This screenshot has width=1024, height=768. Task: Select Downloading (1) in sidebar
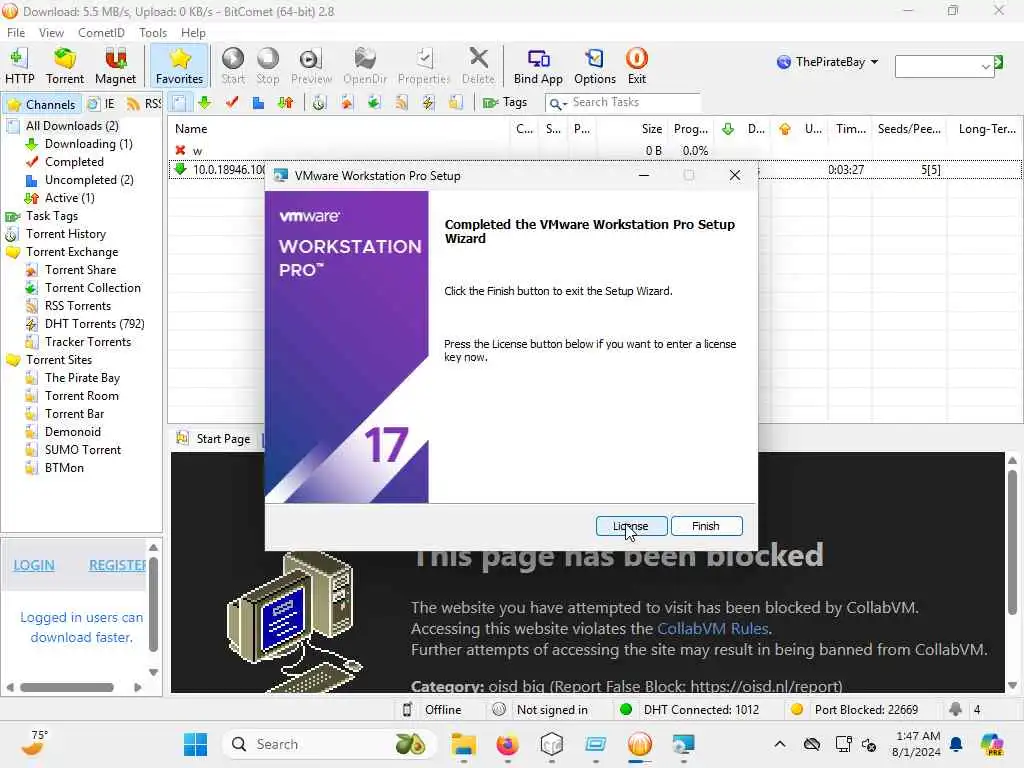coord(88,144)
